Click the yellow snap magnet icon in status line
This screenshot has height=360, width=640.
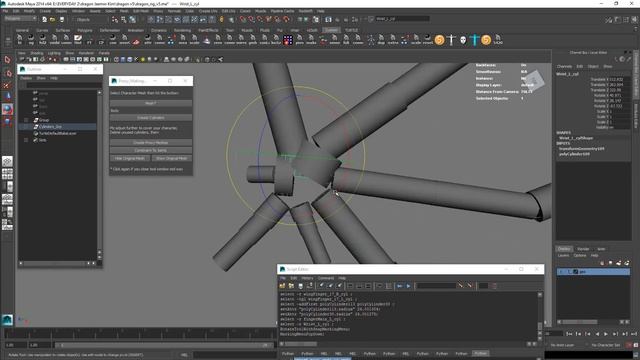click(x=222, y=19)
